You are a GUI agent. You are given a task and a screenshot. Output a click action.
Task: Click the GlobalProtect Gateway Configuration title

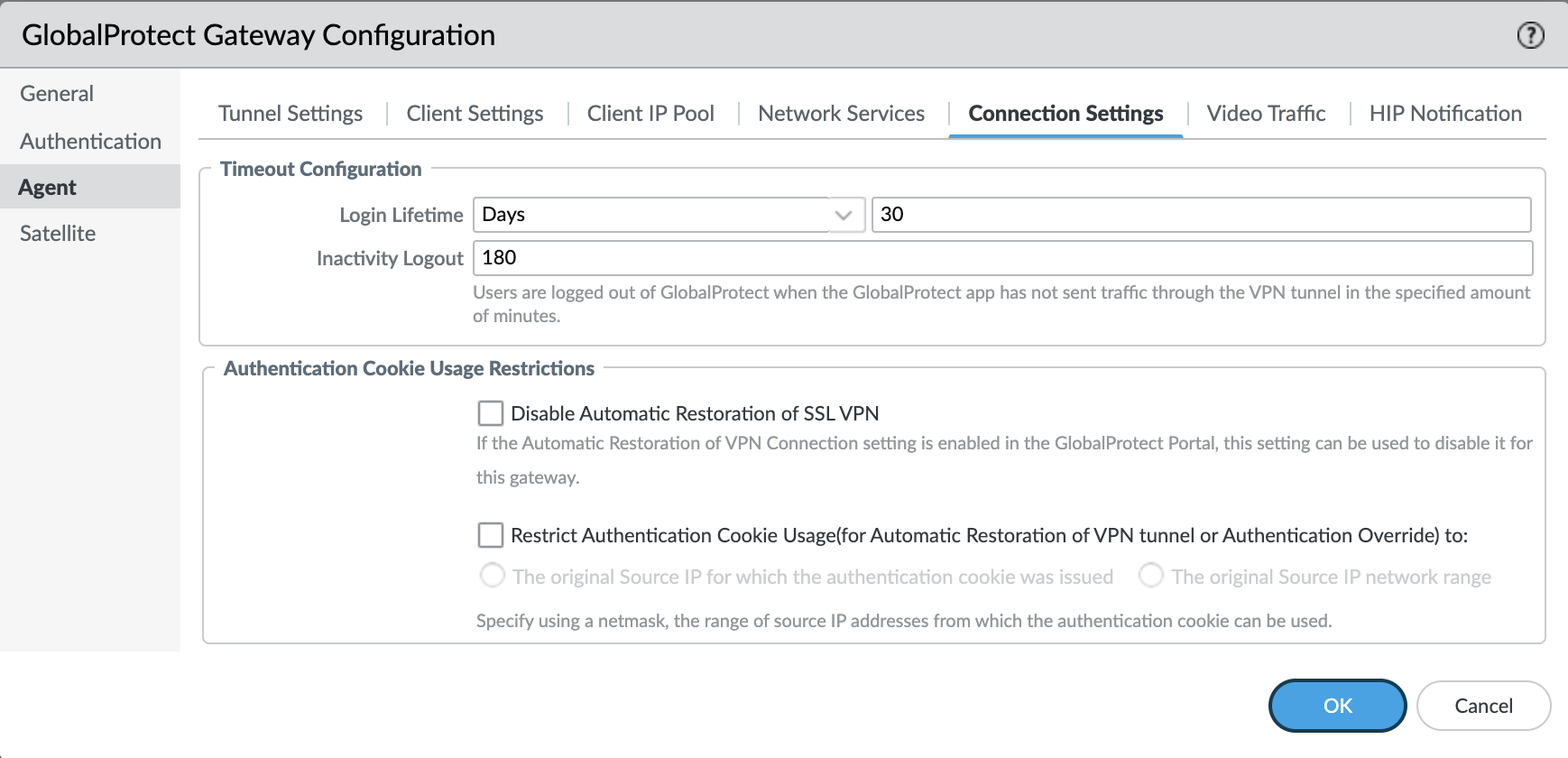coord(258,35)
